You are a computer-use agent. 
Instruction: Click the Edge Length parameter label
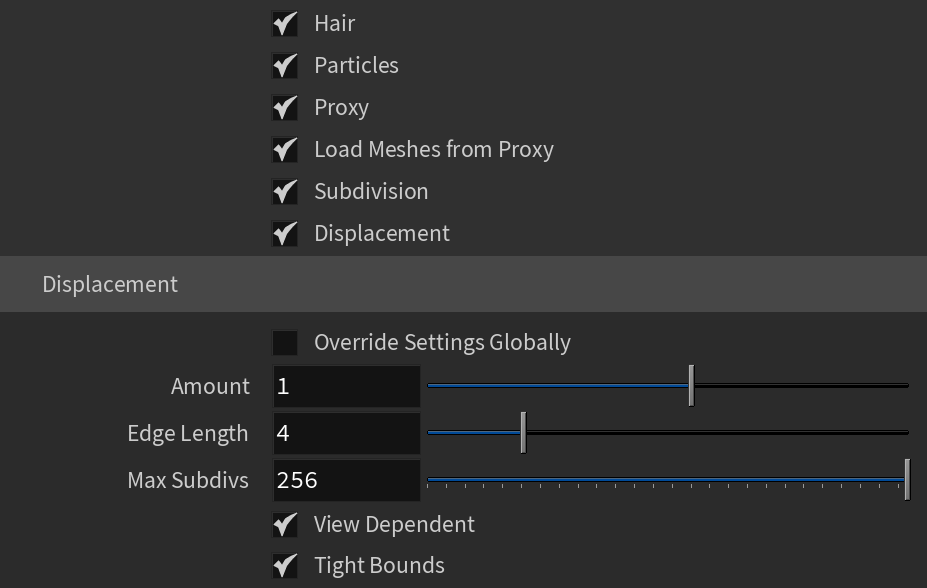187,433
